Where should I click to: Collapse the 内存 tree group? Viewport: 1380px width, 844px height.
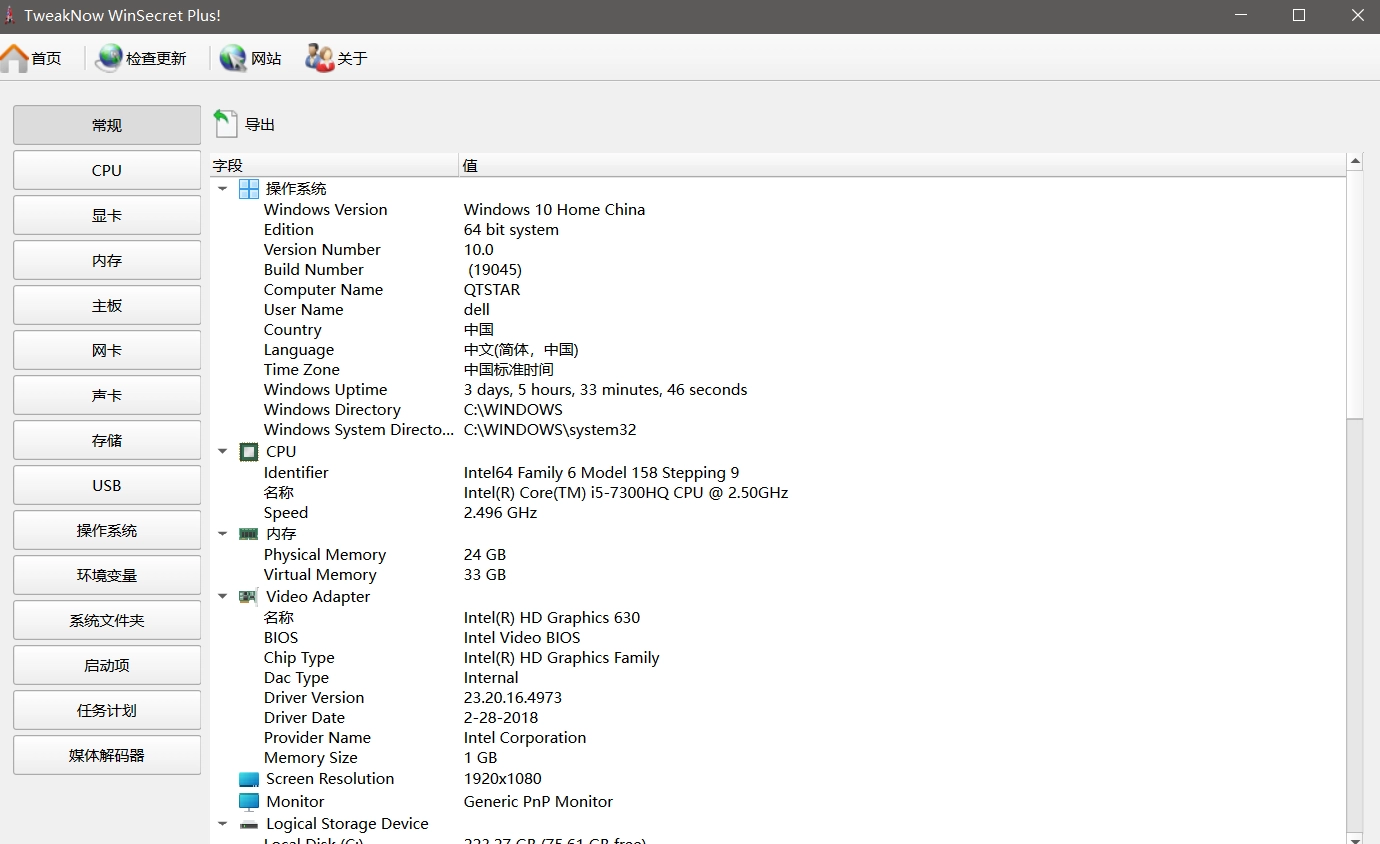point(223,534)
